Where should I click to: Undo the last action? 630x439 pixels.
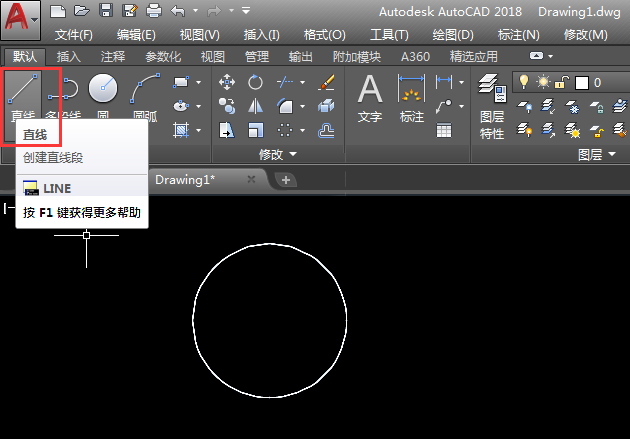(x=178, y=11)
